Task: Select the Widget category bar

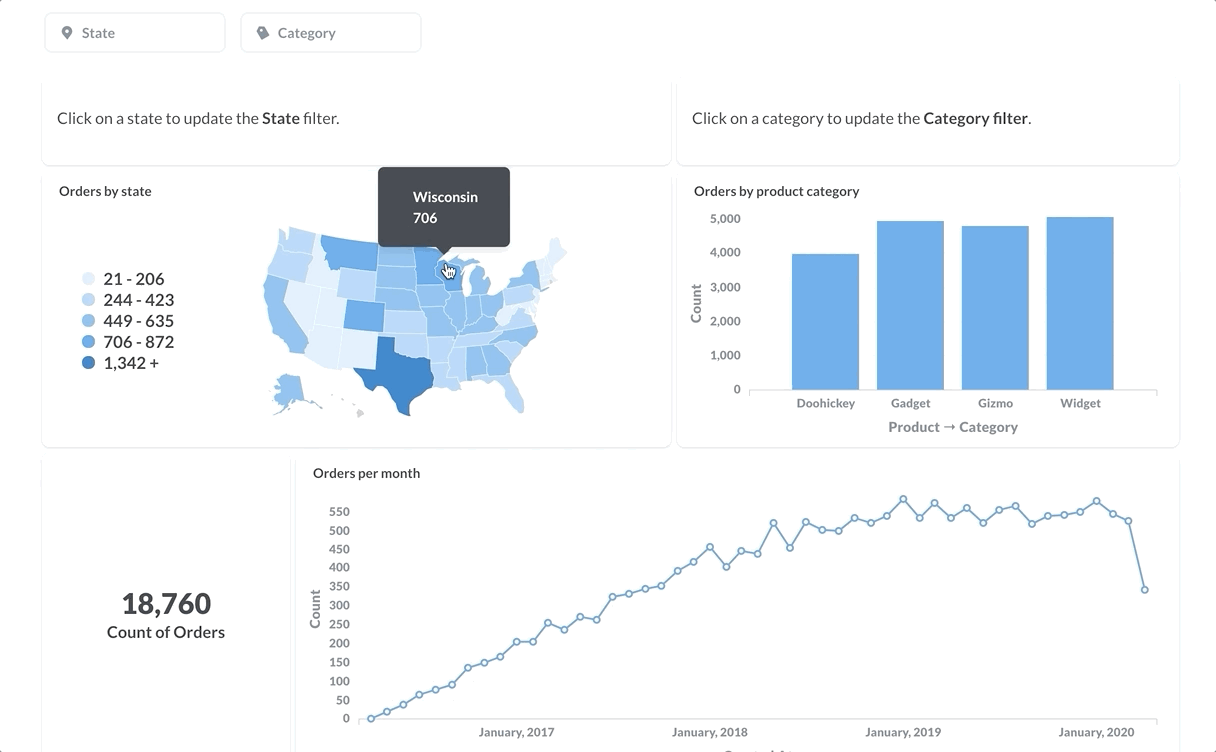Action: coord(1080,303)
